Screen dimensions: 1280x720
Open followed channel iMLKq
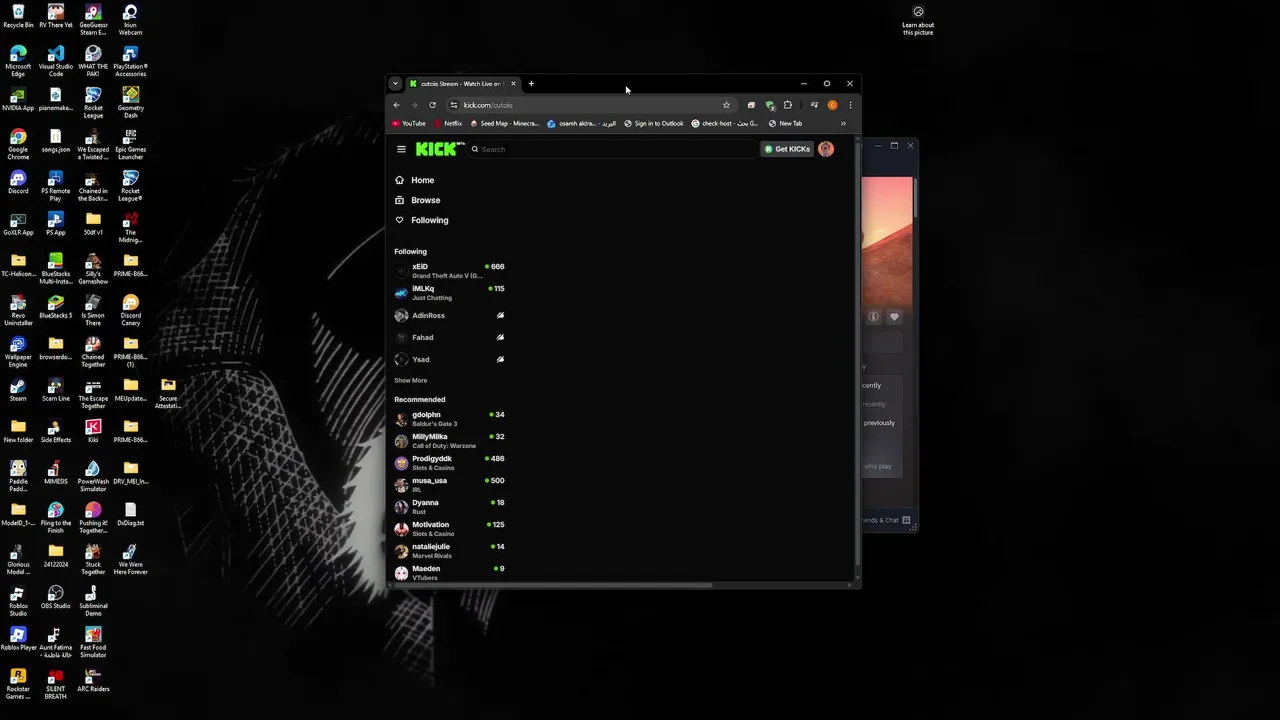tap(450, 292)
